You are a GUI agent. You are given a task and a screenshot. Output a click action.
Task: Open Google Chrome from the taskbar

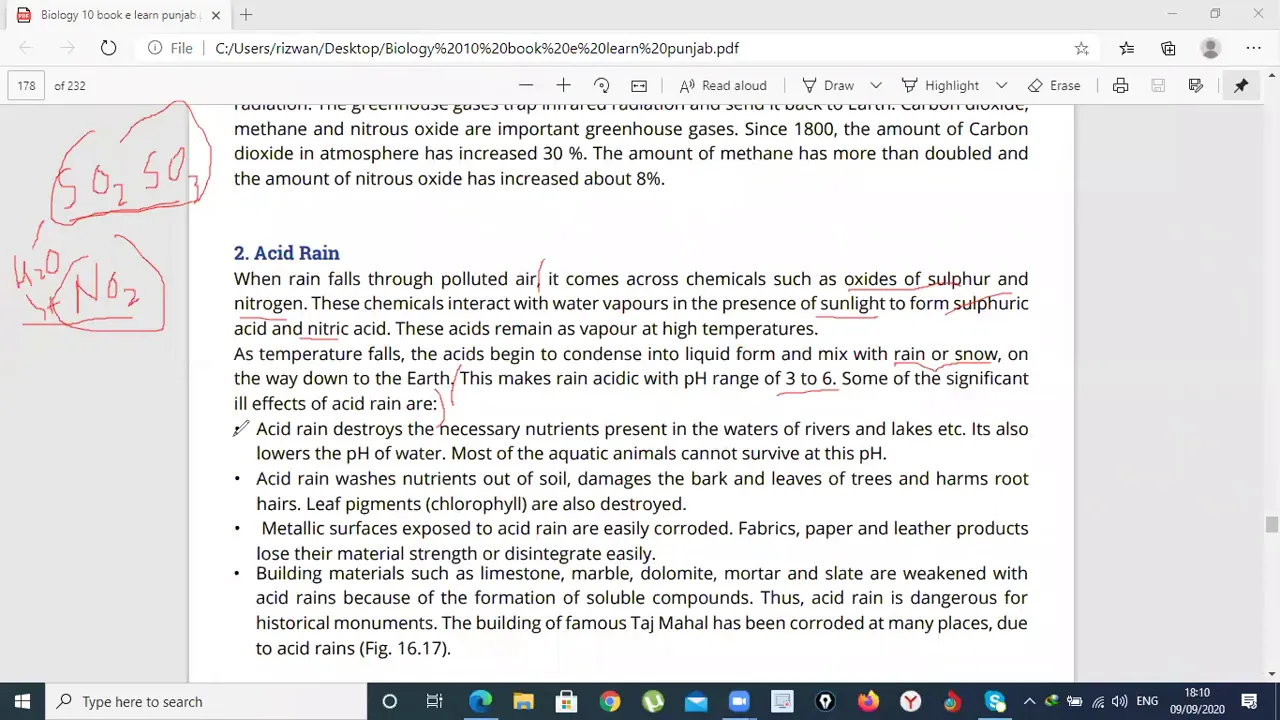pyautogui.click(x=609, y=702)
